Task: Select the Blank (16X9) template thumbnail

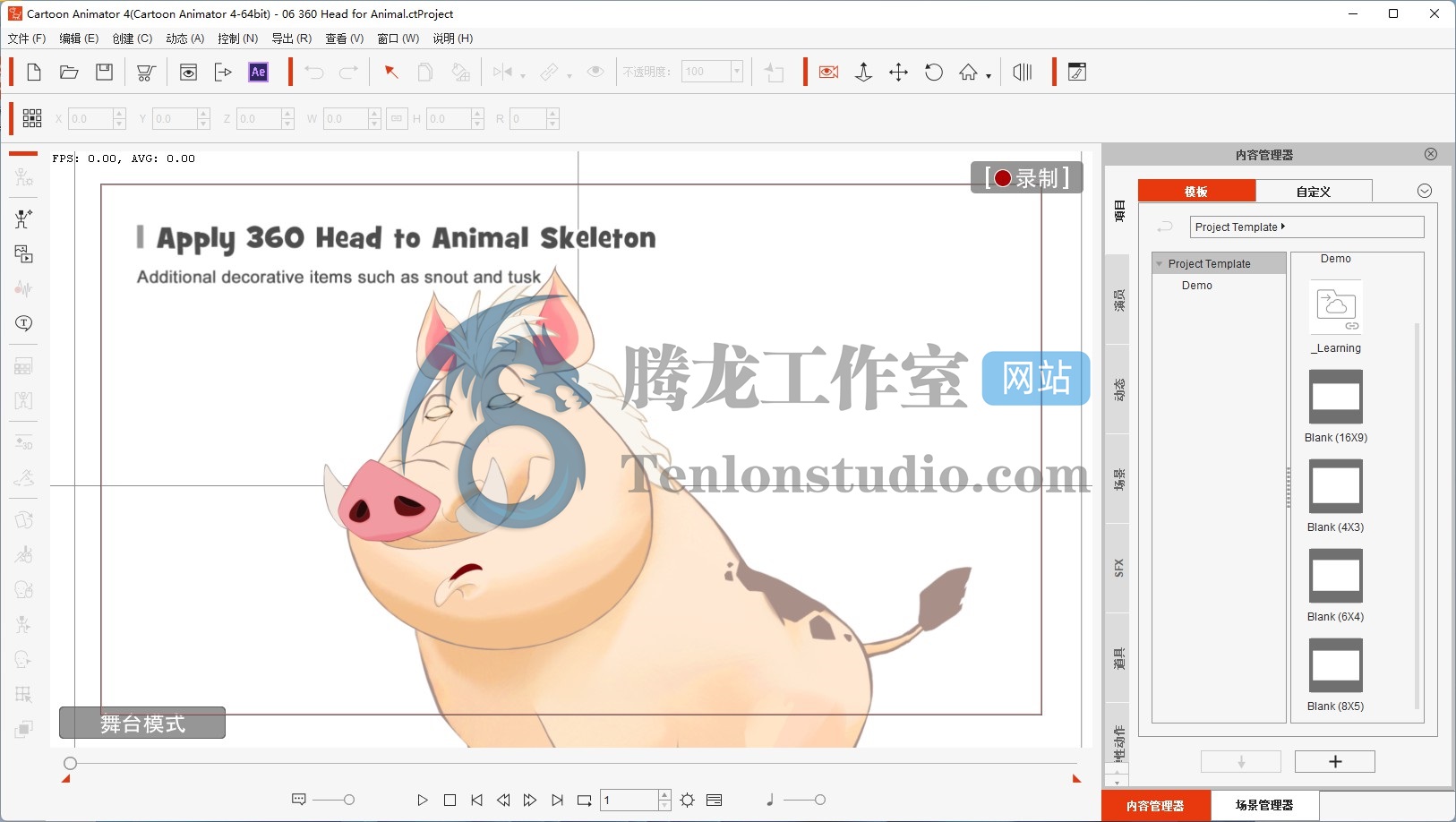Action: 1336,397
